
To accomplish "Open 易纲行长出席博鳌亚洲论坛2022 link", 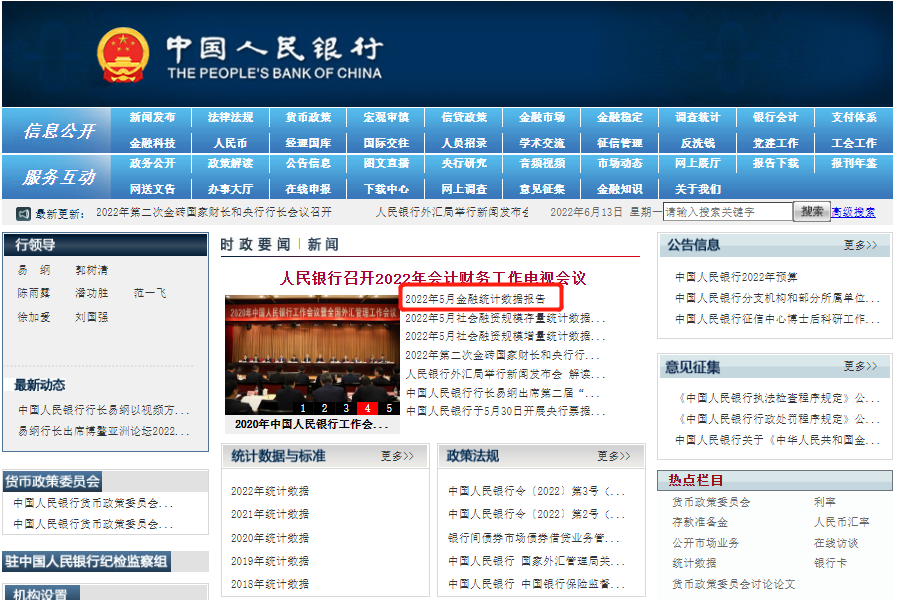I will pos(103,431).
